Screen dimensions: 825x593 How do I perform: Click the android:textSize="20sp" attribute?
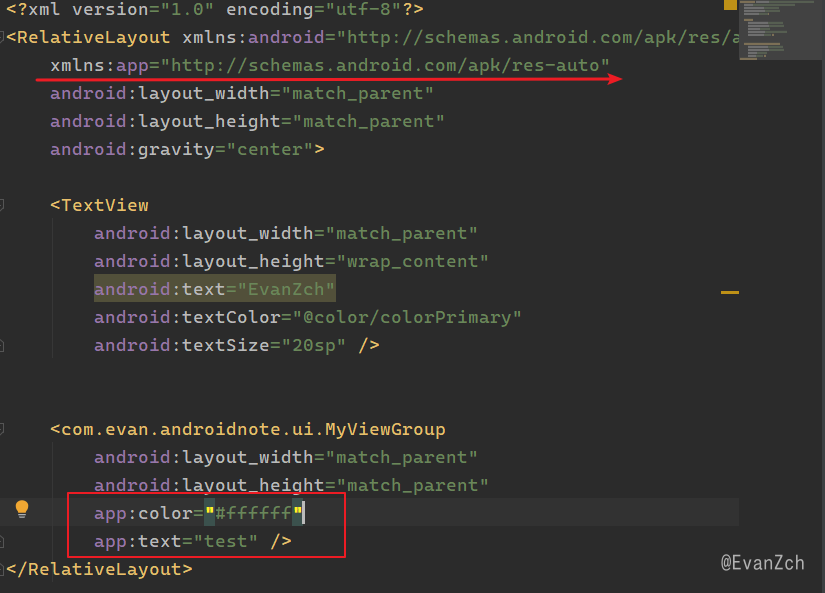pos(220,345)
